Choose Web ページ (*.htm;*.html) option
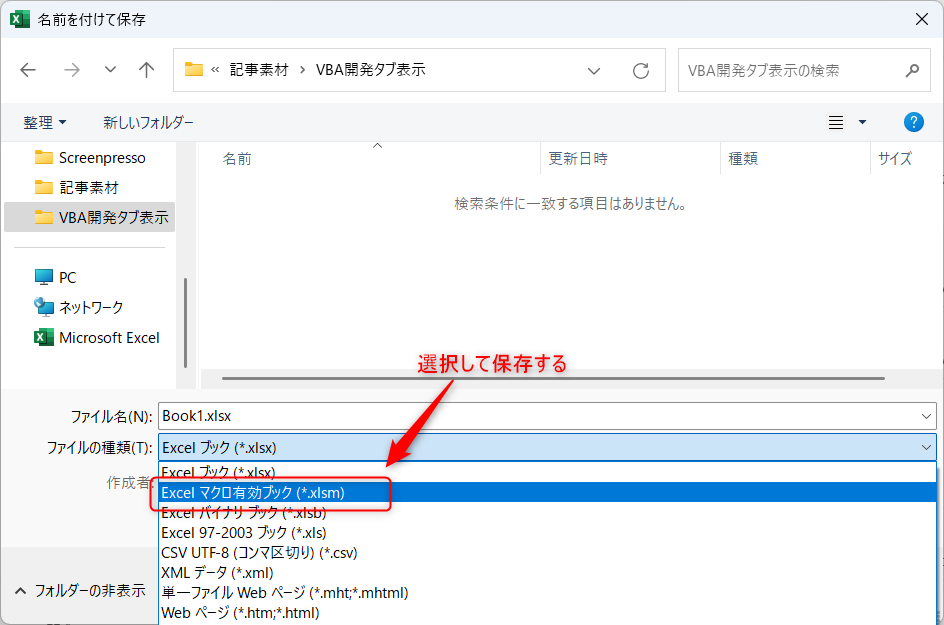 point(547,613)
